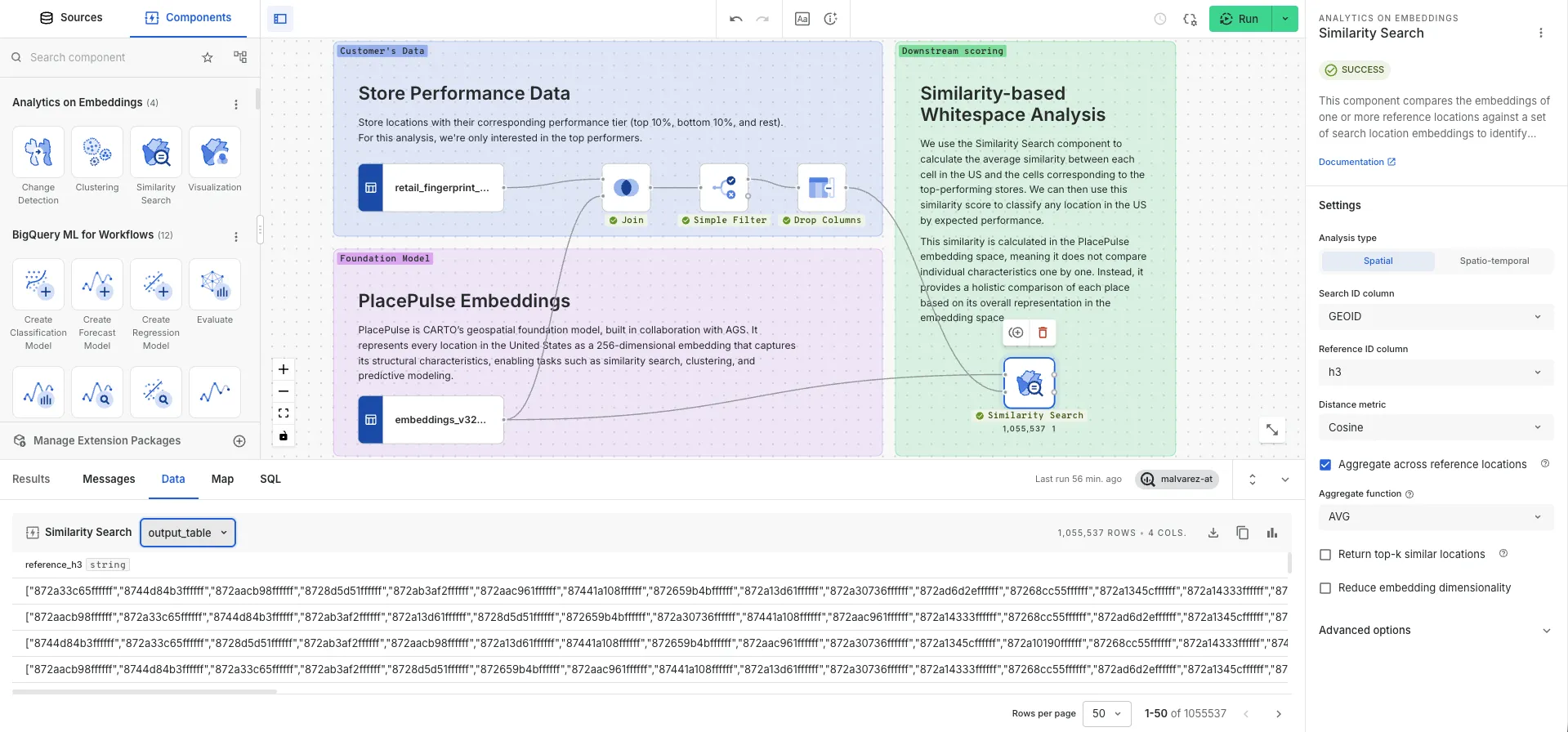Show favorite components star
This screenshot has width=1568, height=732.
point(208,57)
